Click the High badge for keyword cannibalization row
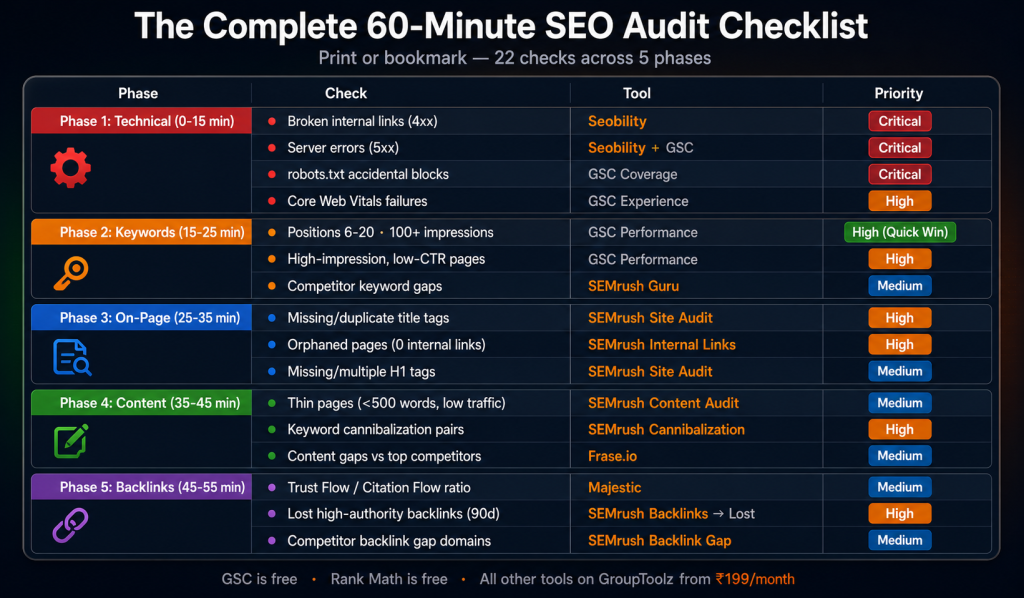This screenshot has height=598, width=1024. (x=900, y=429)
